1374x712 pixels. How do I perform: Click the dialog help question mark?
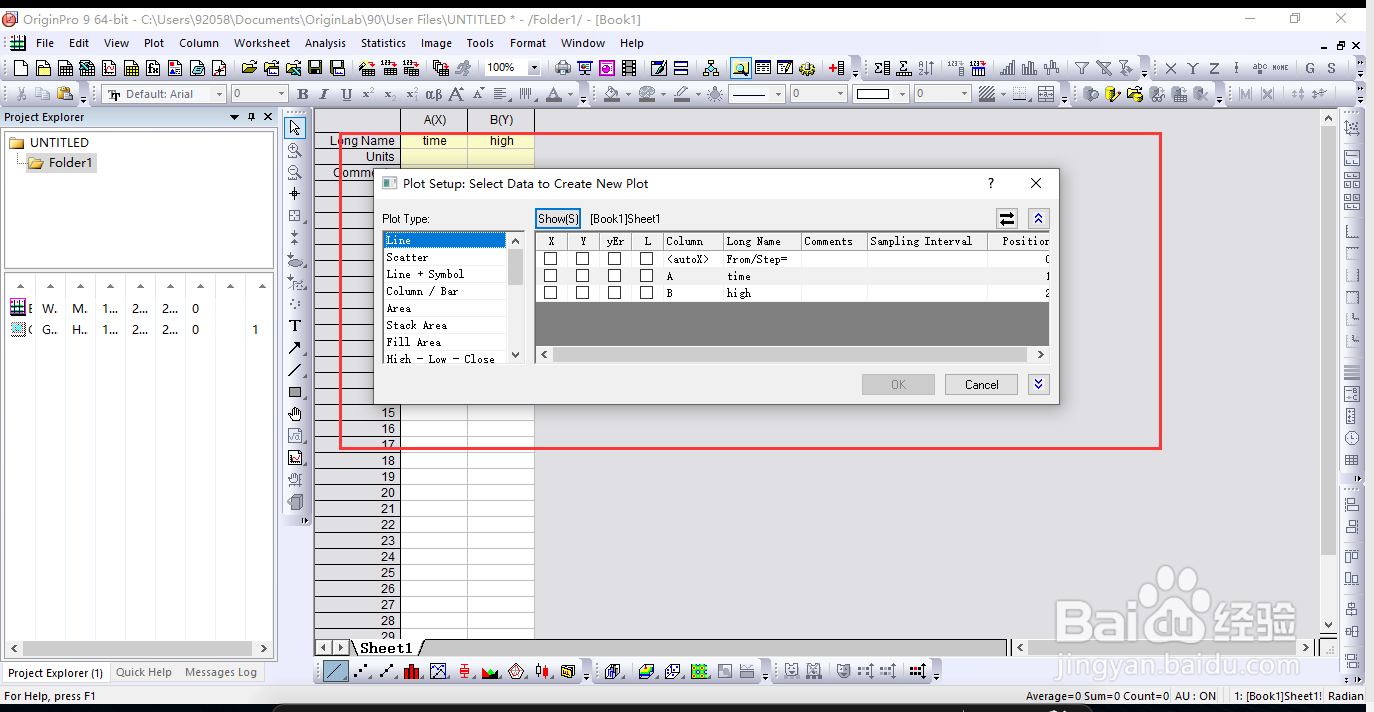(991, 183)
